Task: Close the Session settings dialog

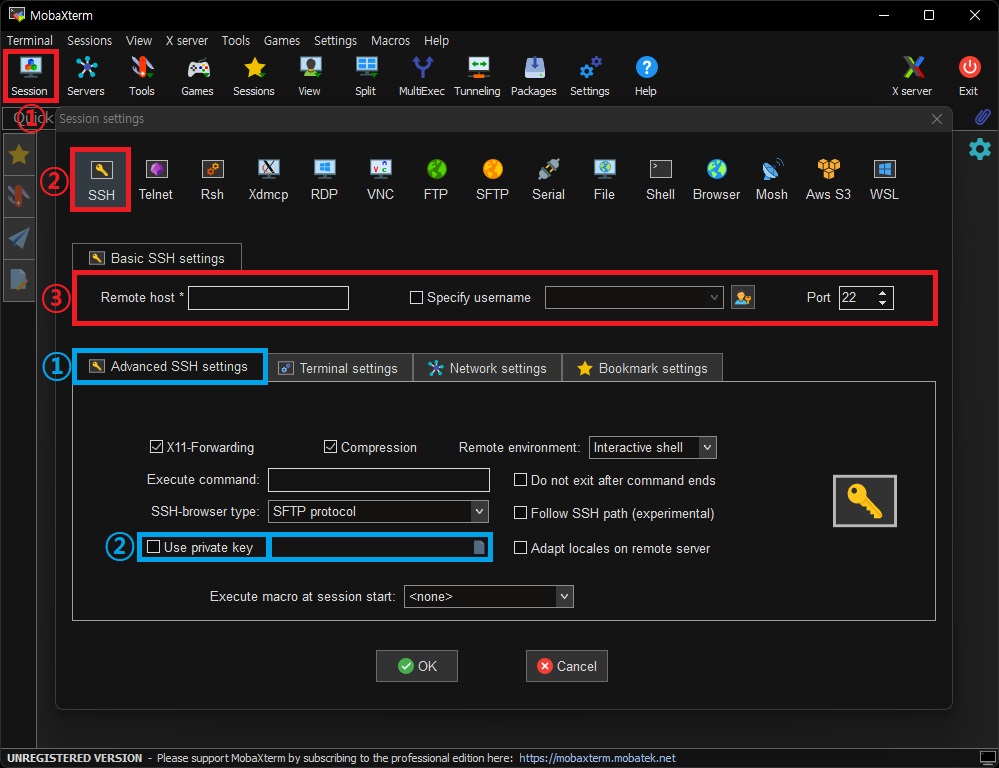Action: pyautogui.click(x=937, y=119)
